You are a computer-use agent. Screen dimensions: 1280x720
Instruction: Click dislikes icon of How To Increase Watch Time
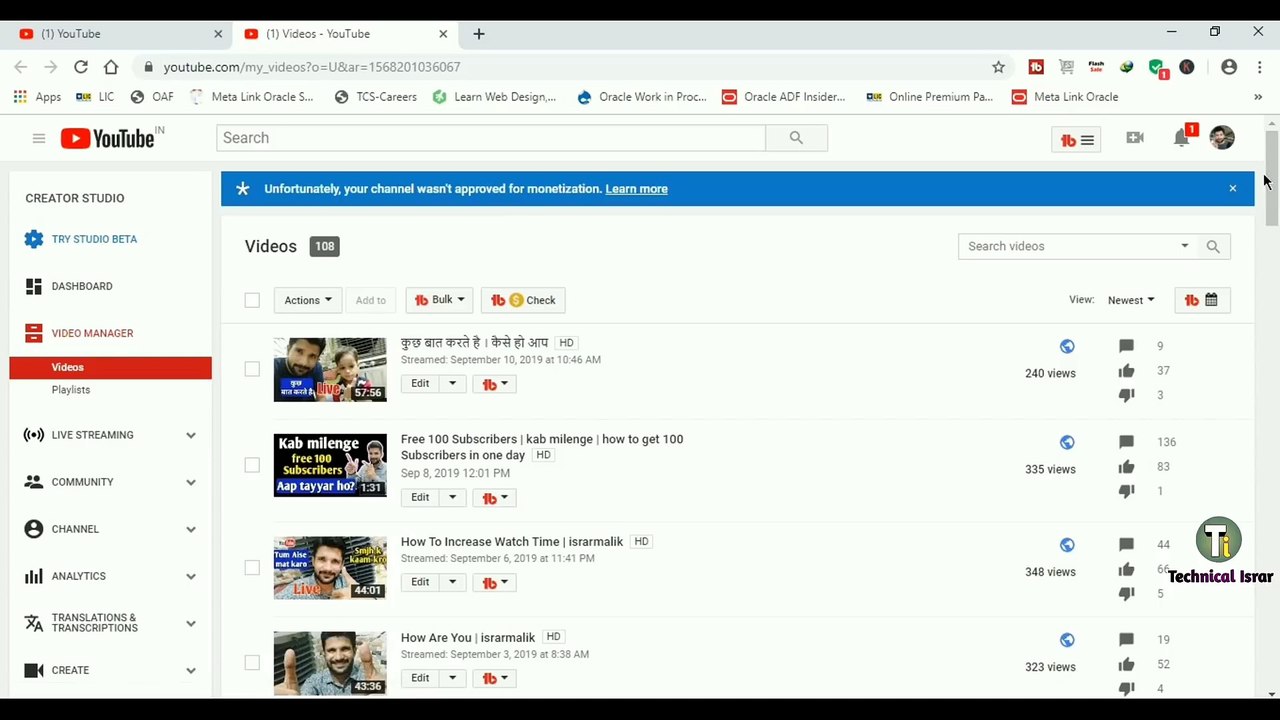1126,594
